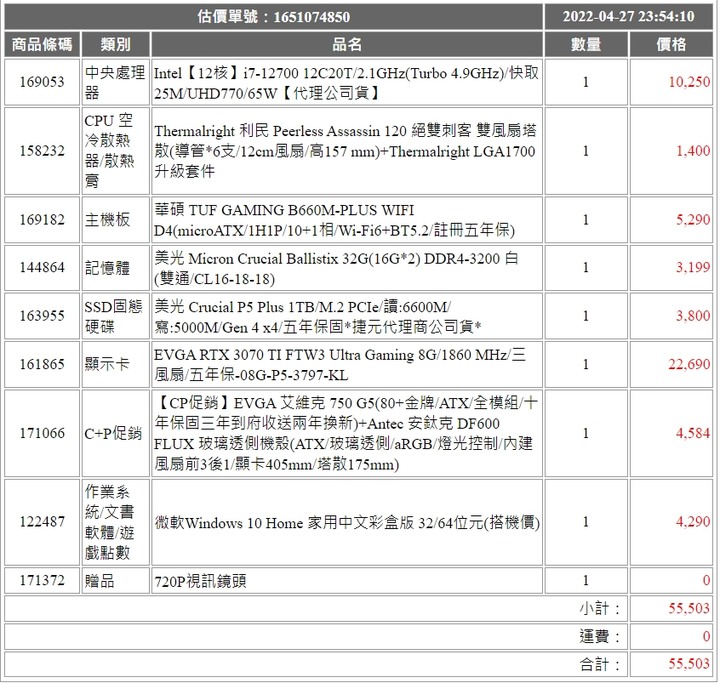
Task: Click the price 1,400
Action: [693, 151]
